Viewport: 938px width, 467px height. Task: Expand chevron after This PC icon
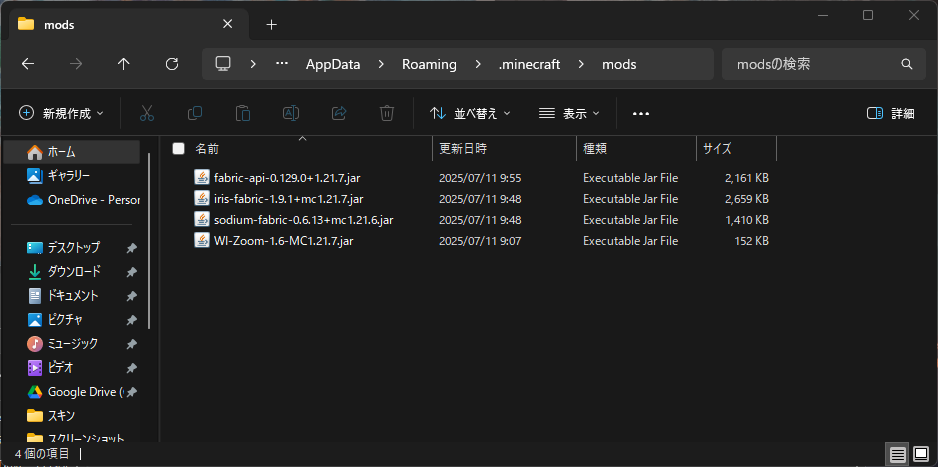tap(253, 64)
